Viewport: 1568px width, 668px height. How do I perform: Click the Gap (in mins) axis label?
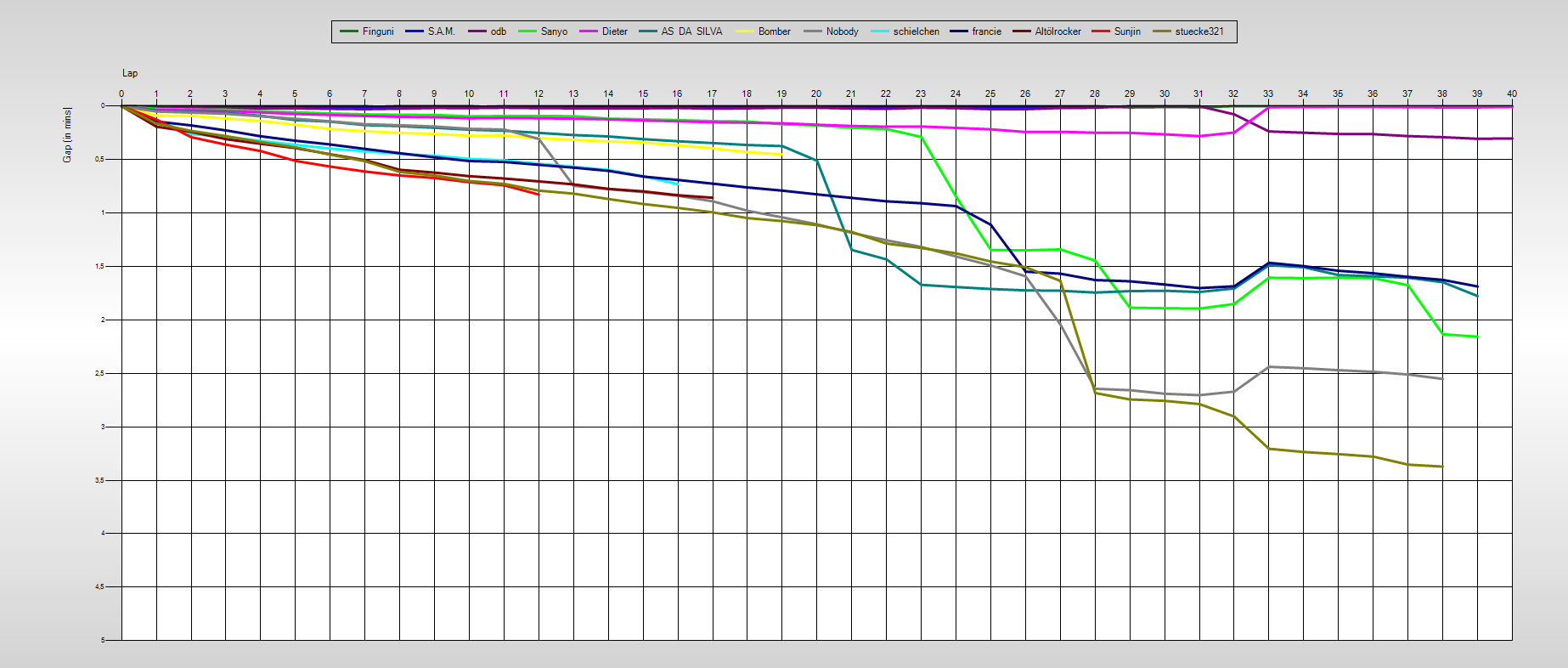point(68,135)
